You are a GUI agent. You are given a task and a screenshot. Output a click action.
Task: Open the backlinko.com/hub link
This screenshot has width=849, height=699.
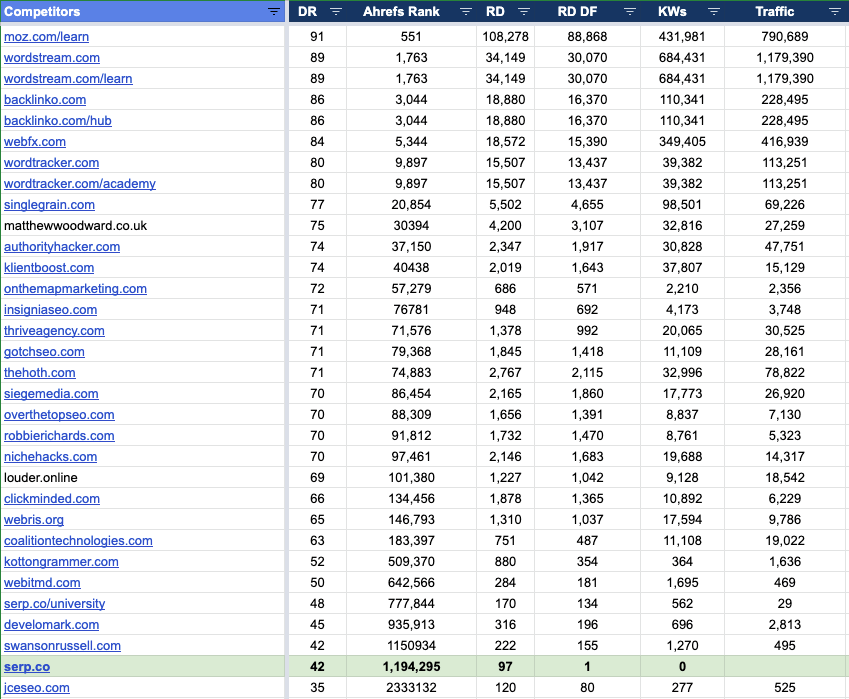pos(58,121)
